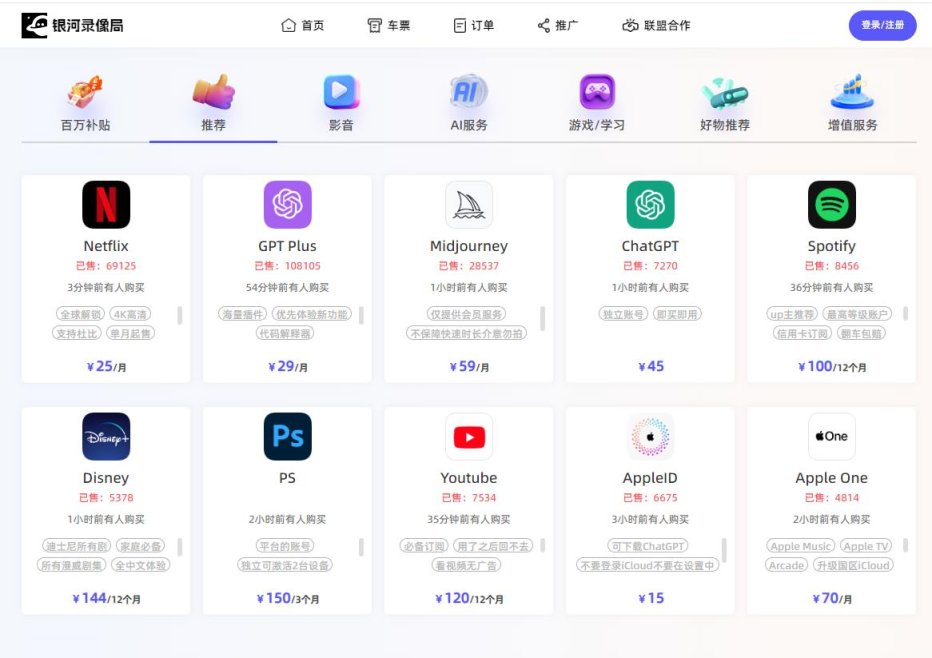Click 已售: 108105 on GPT Plus
932x658 pixels.
click(288, 266)
